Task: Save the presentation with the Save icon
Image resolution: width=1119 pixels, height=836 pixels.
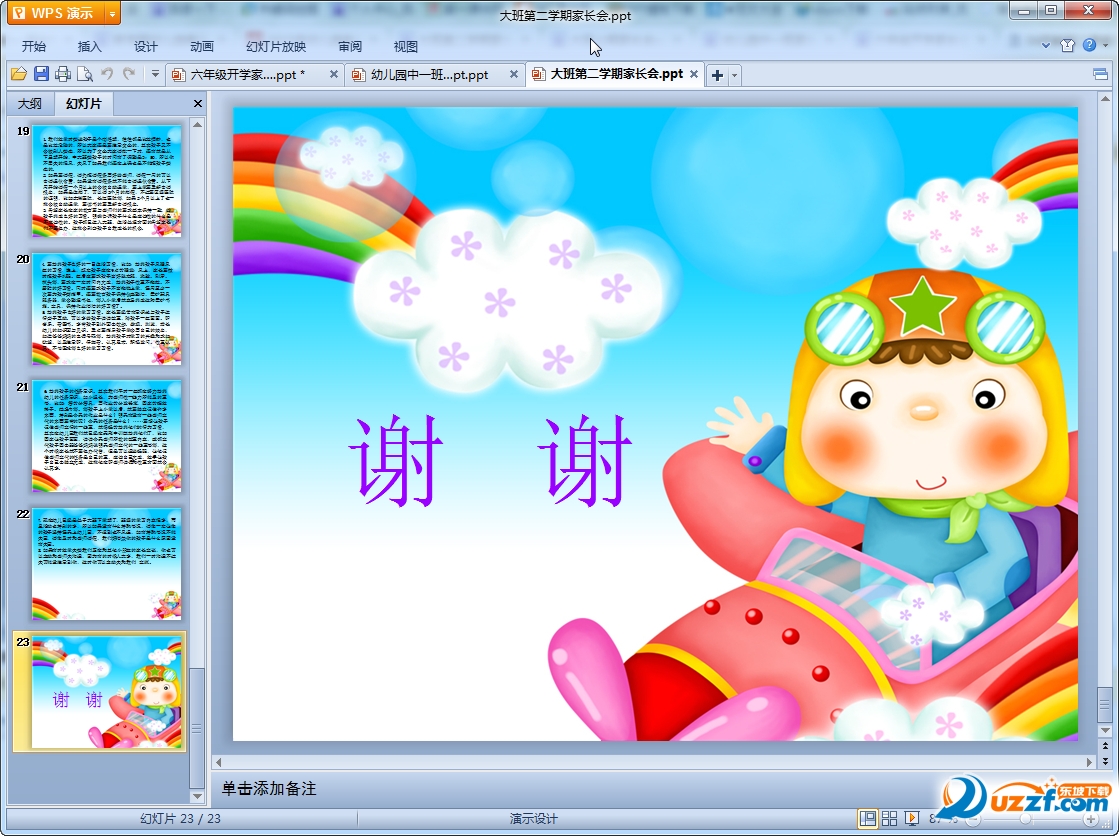Action: pyautogui.click(x=41, y=74)
